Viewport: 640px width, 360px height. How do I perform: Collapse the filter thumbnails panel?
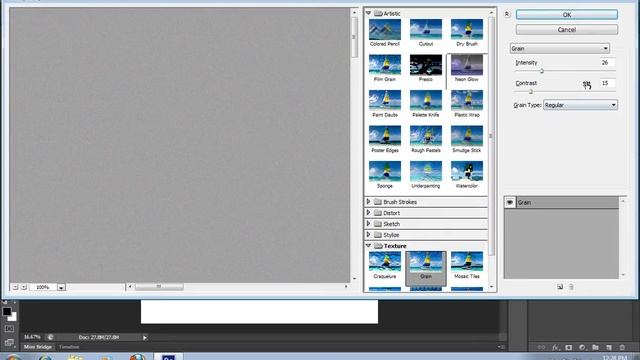point(507,14)
